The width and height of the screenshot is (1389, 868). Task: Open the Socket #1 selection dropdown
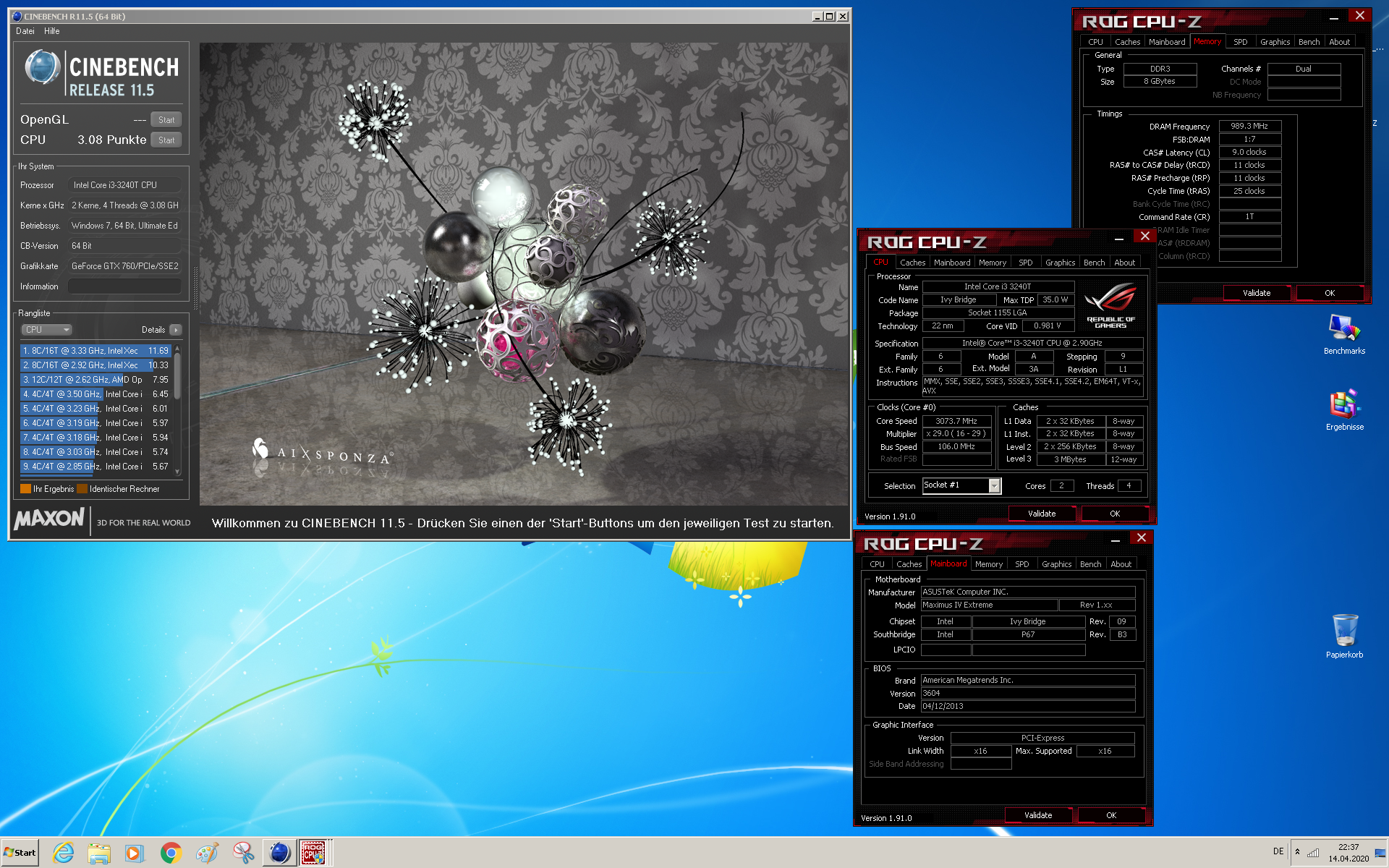pos(995,486)
